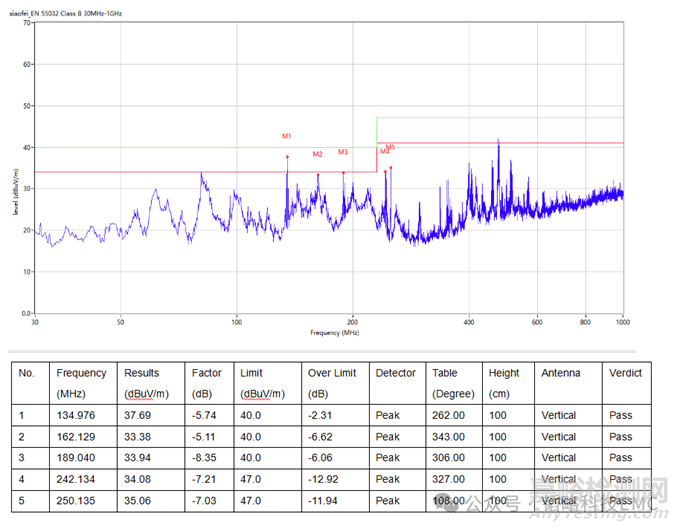
Task: Click the Over Limit column header
Action: [332, 373]
